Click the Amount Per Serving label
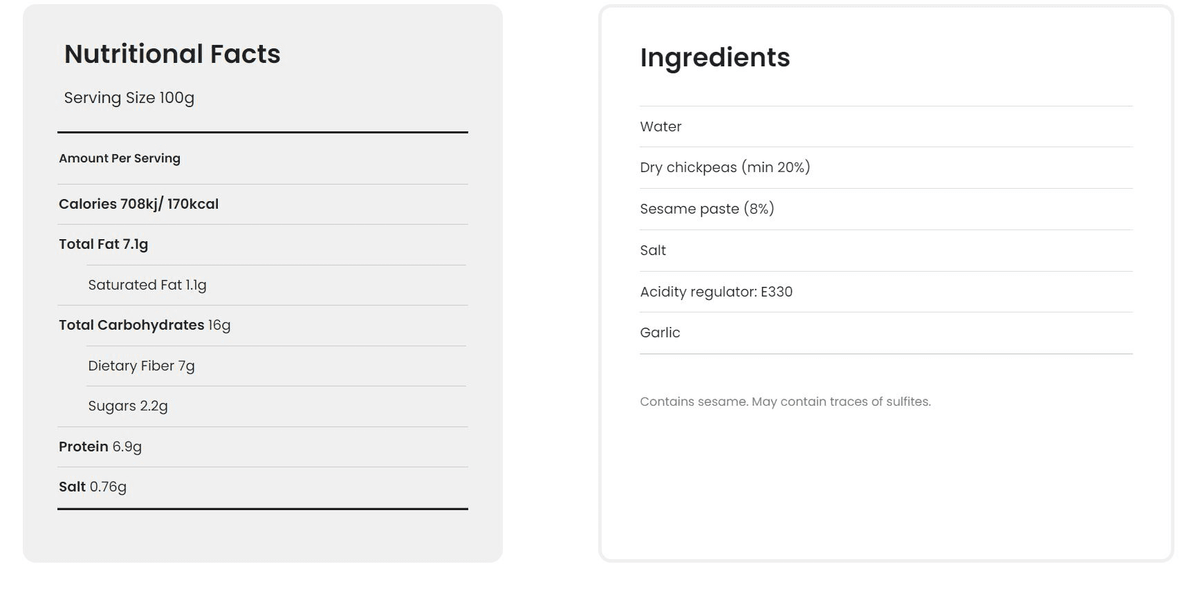The image size is (1200, 591). pyautogui.click(x=120, y=158)
